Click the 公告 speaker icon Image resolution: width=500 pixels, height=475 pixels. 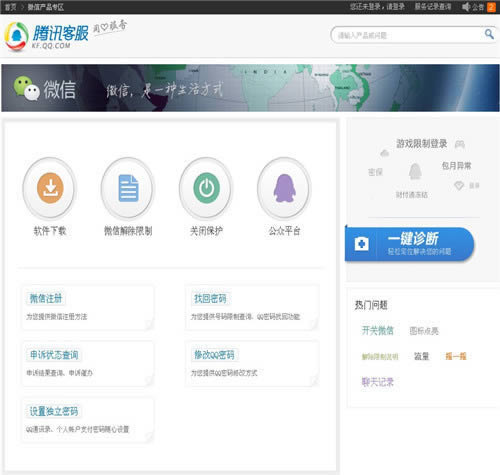(x=466, y=7)
